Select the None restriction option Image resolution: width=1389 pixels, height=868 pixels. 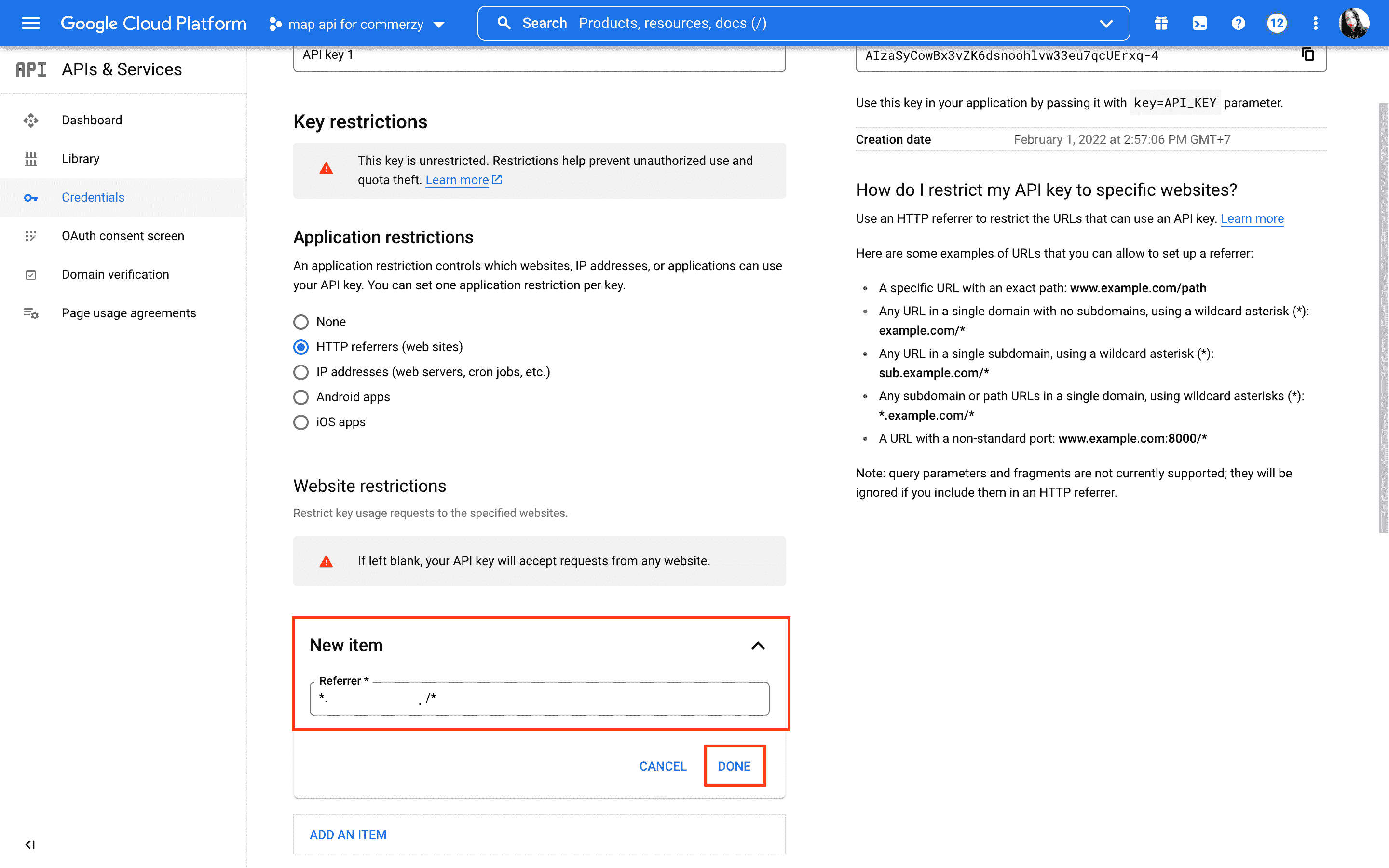coord(301,322)
